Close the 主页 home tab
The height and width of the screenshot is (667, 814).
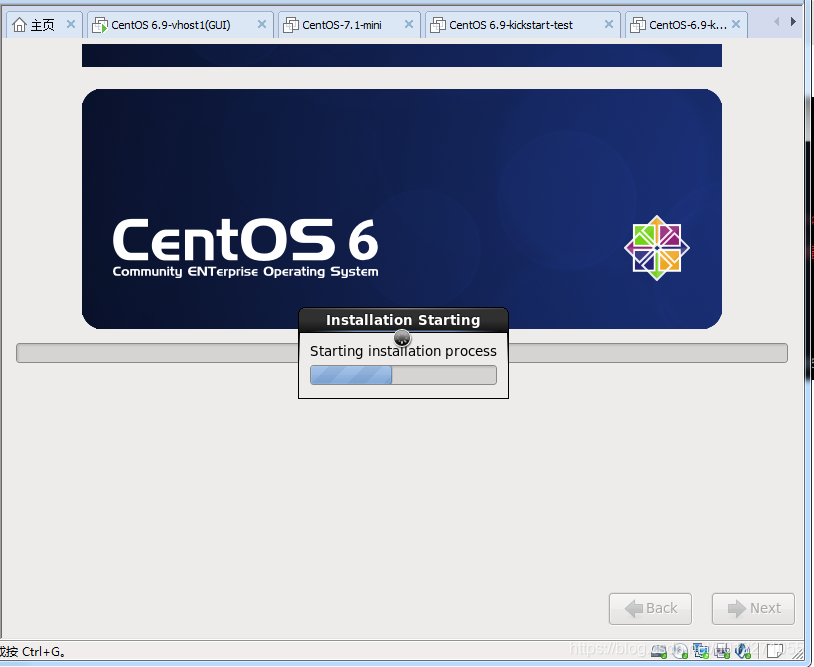click(x=71, y=24)
